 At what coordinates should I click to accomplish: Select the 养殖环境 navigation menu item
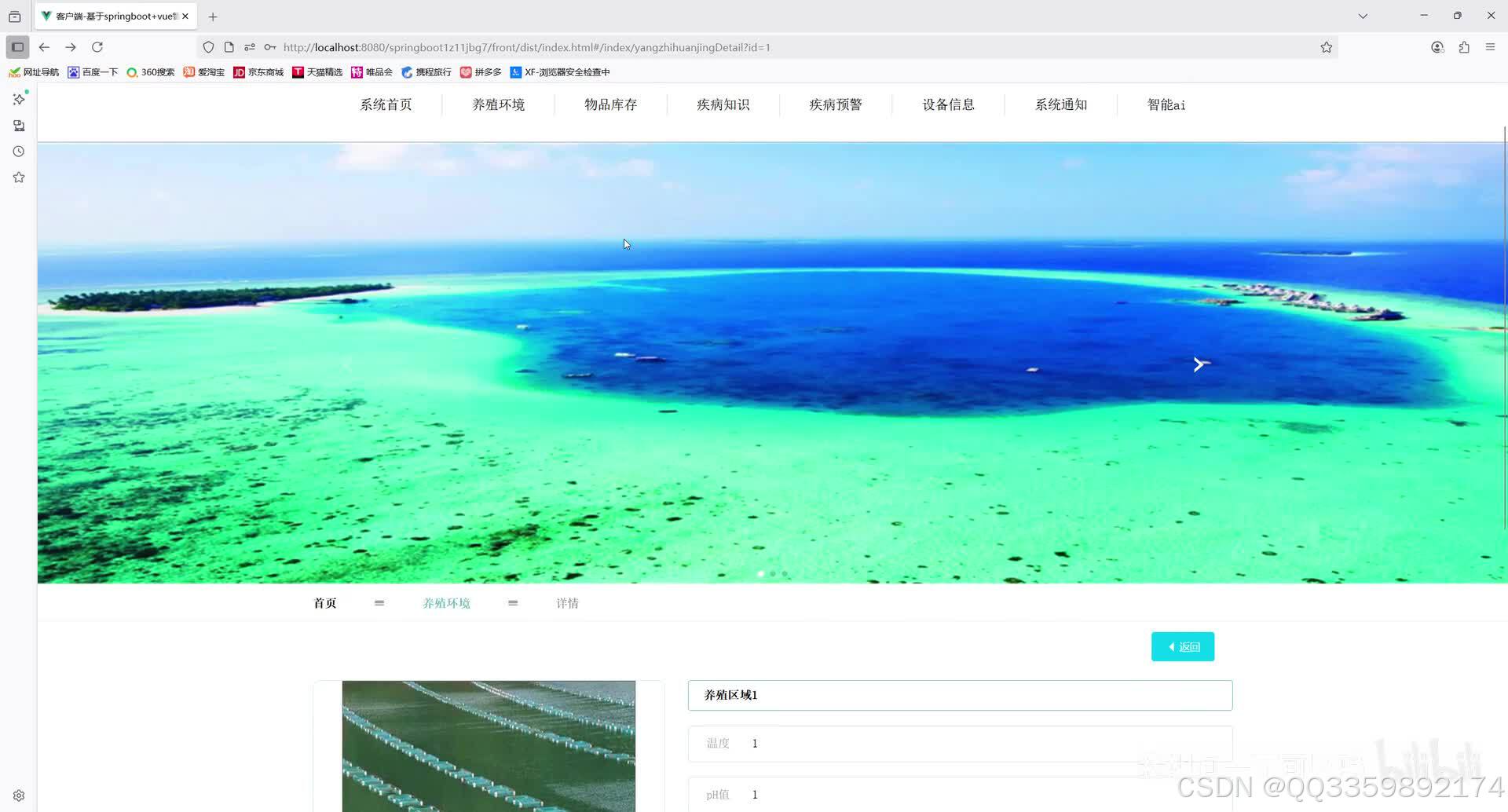498,104
